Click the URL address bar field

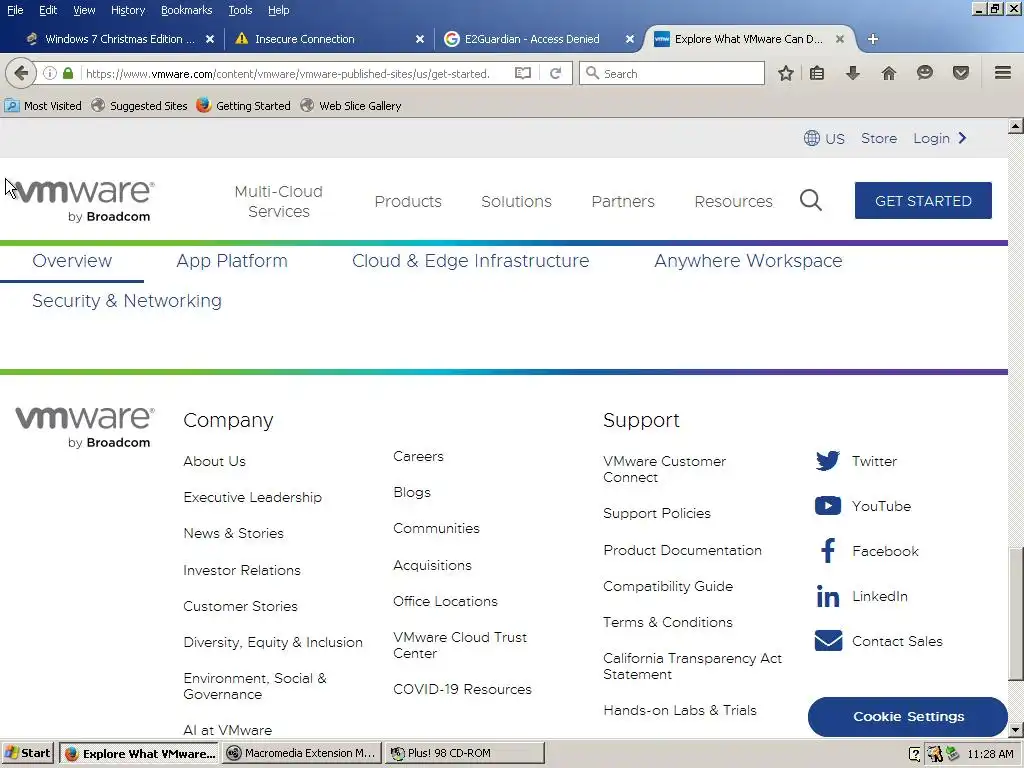(x=287, y=74)
